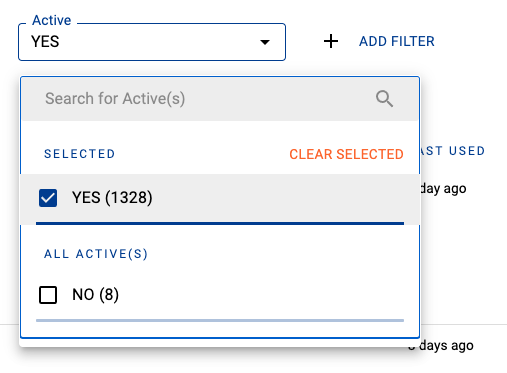Sort by the LAST USED column header
The height and width of the screenshot is (373, 507).
453,151
